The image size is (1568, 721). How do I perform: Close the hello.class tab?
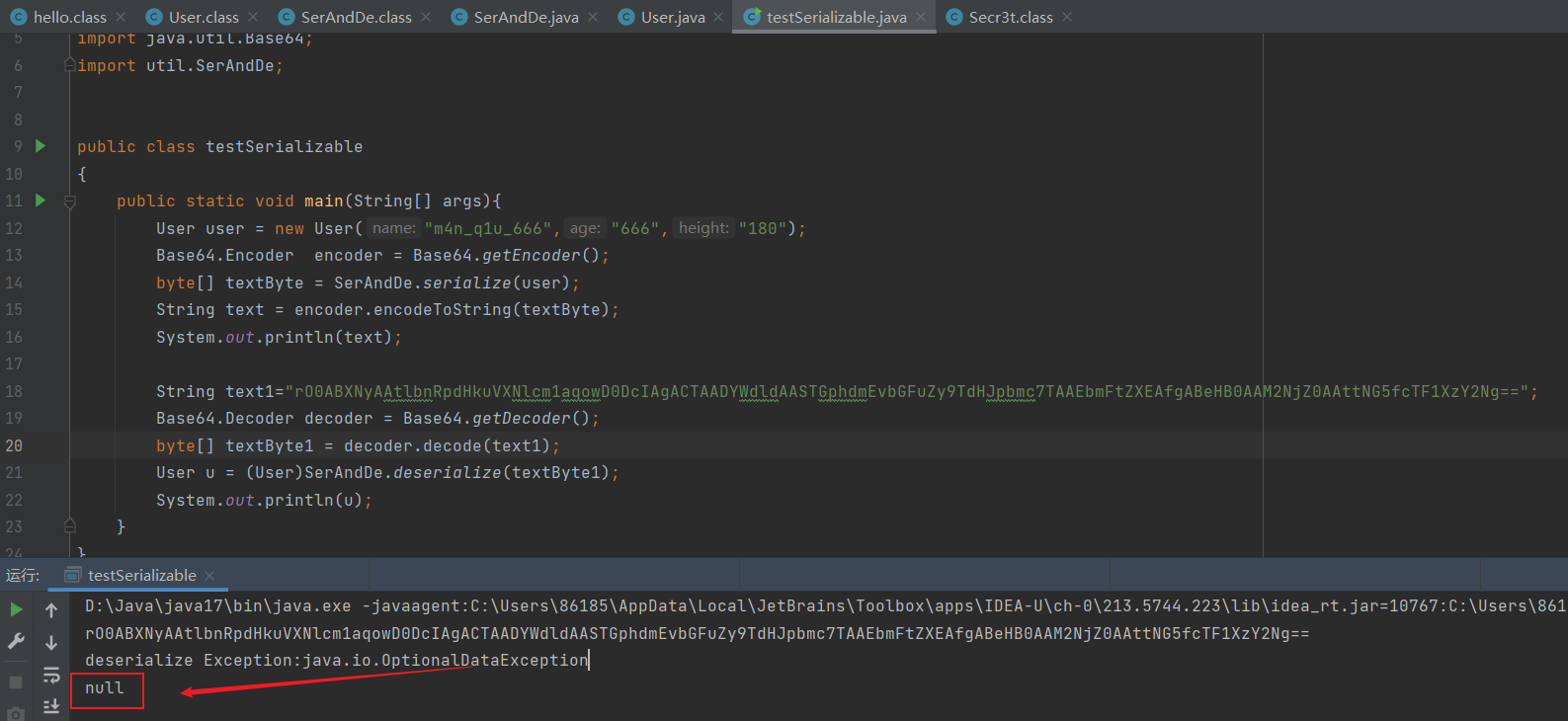click(121, 17)
